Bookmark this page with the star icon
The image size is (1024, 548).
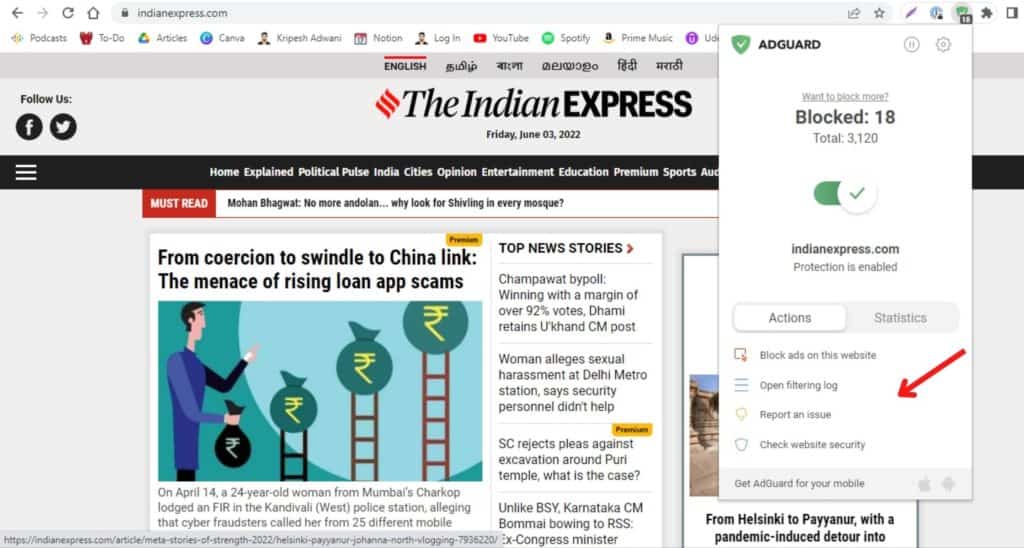click(x=879, y=13)
